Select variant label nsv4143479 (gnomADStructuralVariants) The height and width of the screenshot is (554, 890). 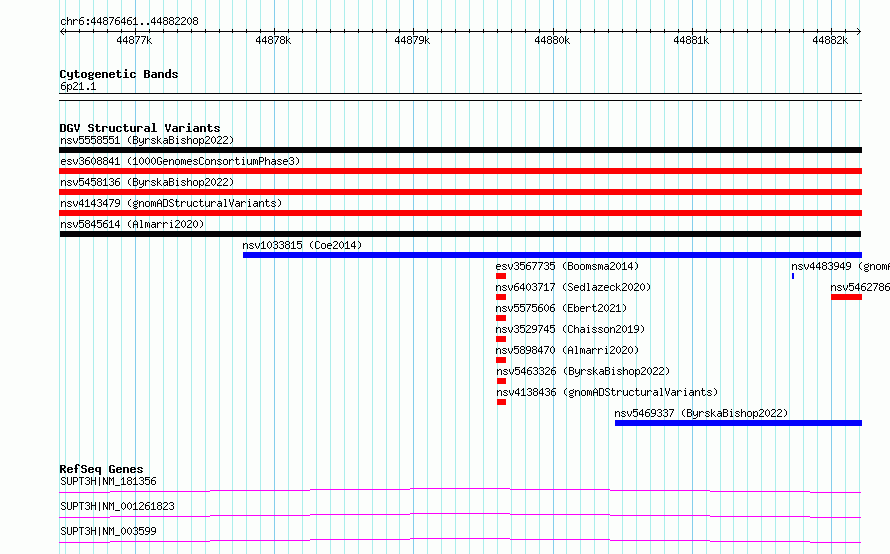pos(171,203)
